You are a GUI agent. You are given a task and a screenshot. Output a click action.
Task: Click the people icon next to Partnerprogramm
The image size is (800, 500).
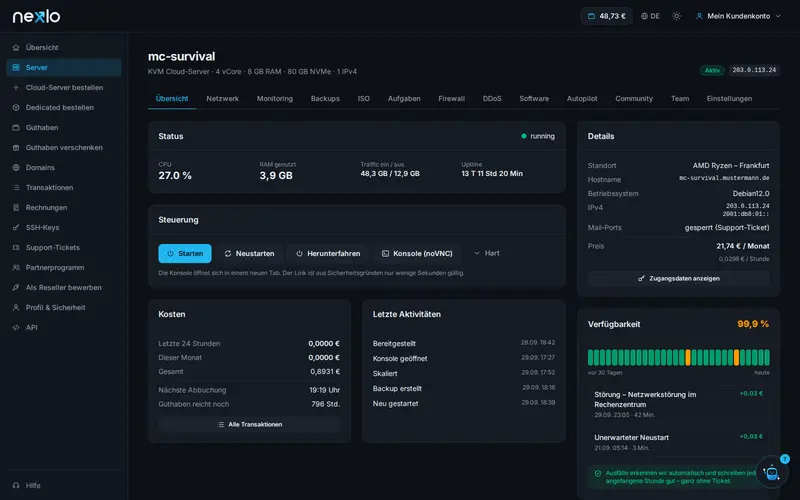point(16,267)
